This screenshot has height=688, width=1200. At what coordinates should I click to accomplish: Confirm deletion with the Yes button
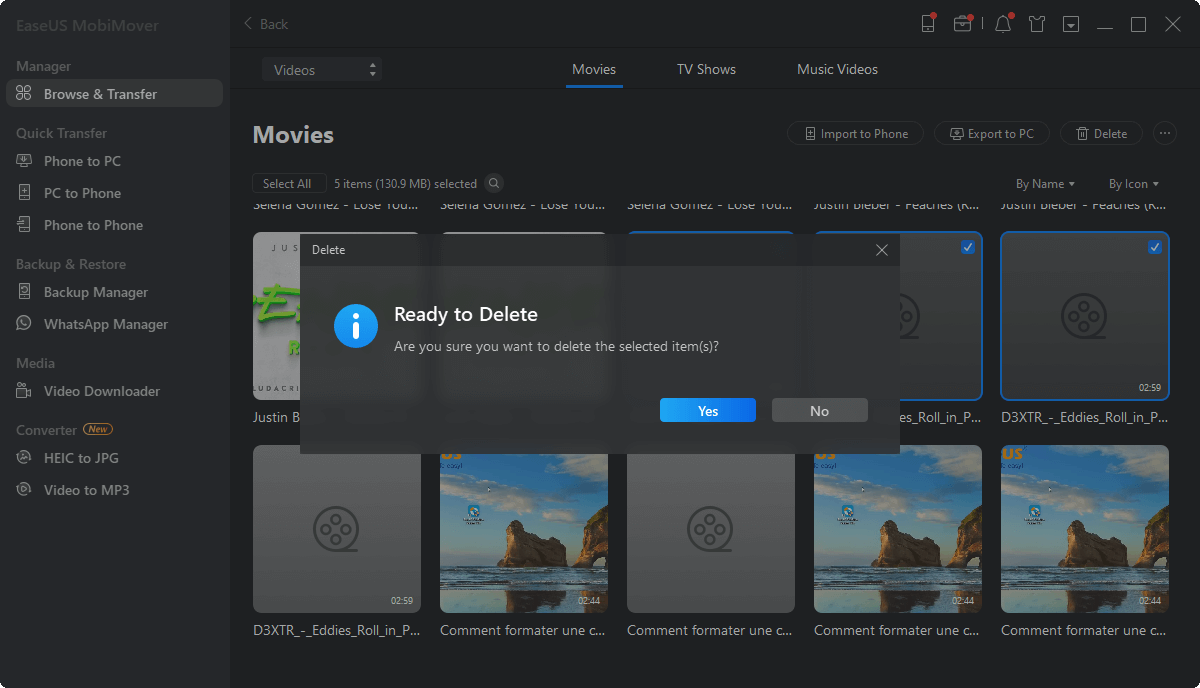(x=708, y=411)
